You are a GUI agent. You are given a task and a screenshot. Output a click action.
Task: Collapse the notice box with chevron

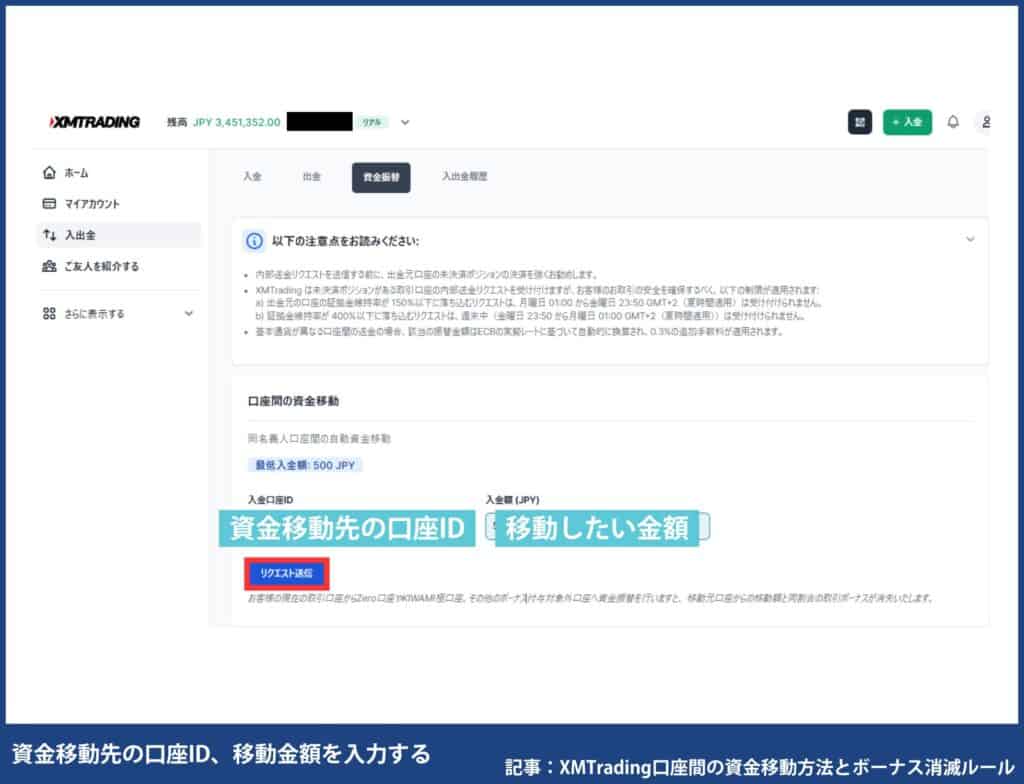point(970,239)
